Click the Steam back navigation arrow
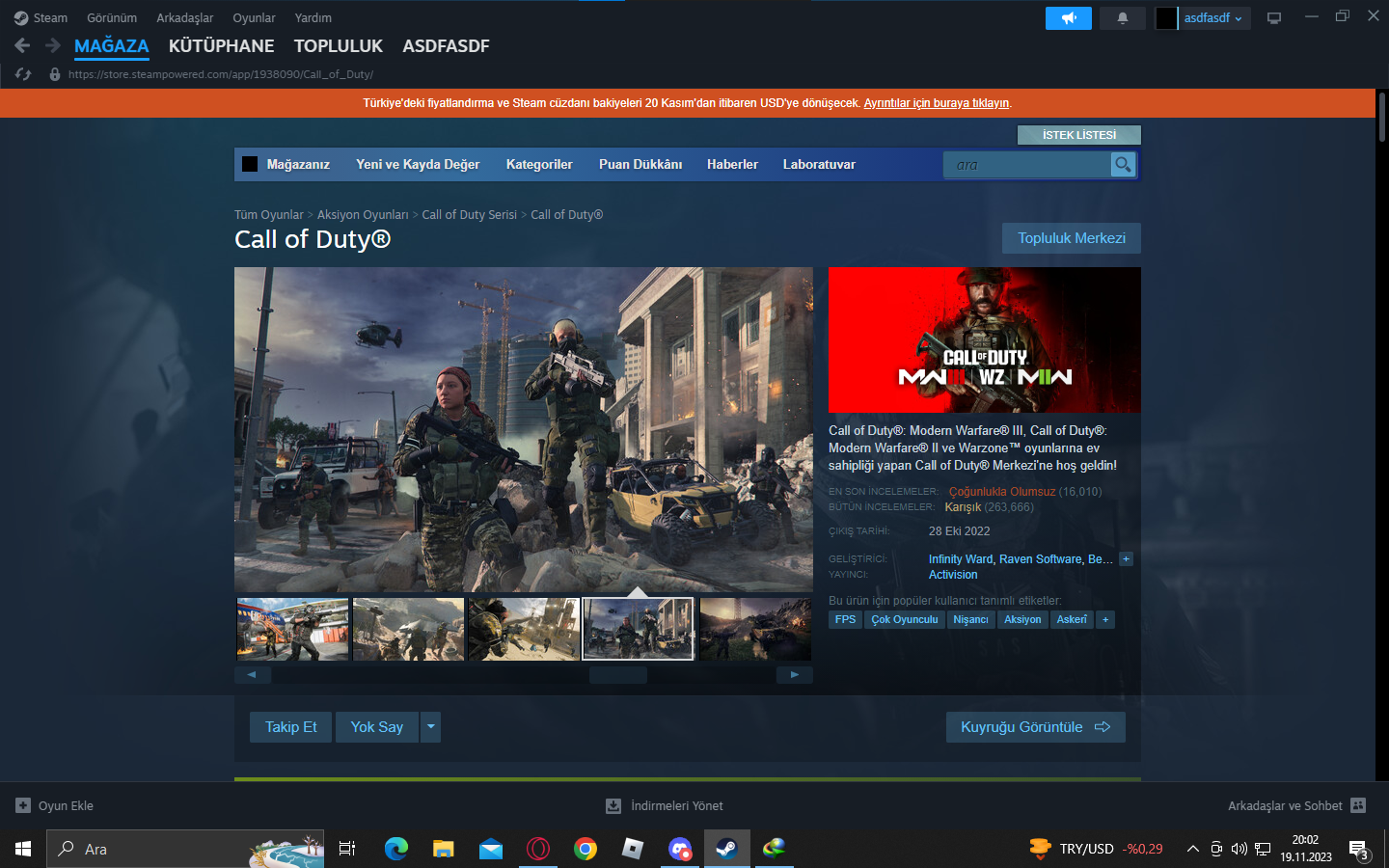 [22, 45]
